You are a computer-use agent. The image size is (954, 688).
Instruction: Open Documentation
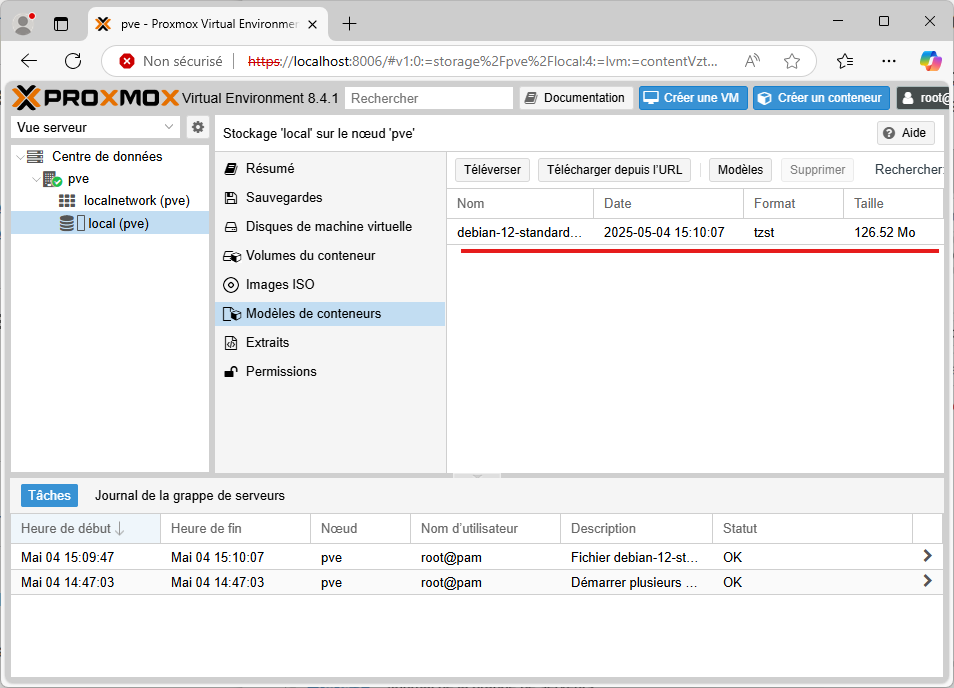point(576,98)
